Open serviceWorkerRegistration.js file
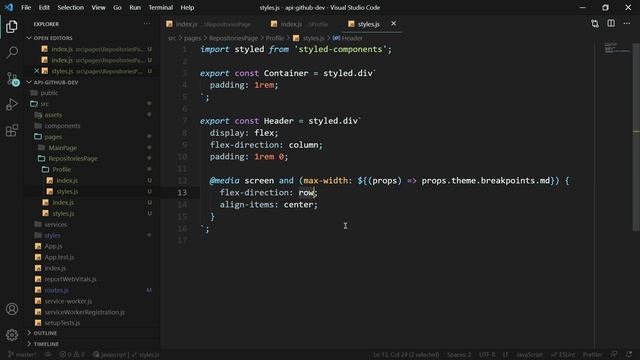 (x=84, y=312)
